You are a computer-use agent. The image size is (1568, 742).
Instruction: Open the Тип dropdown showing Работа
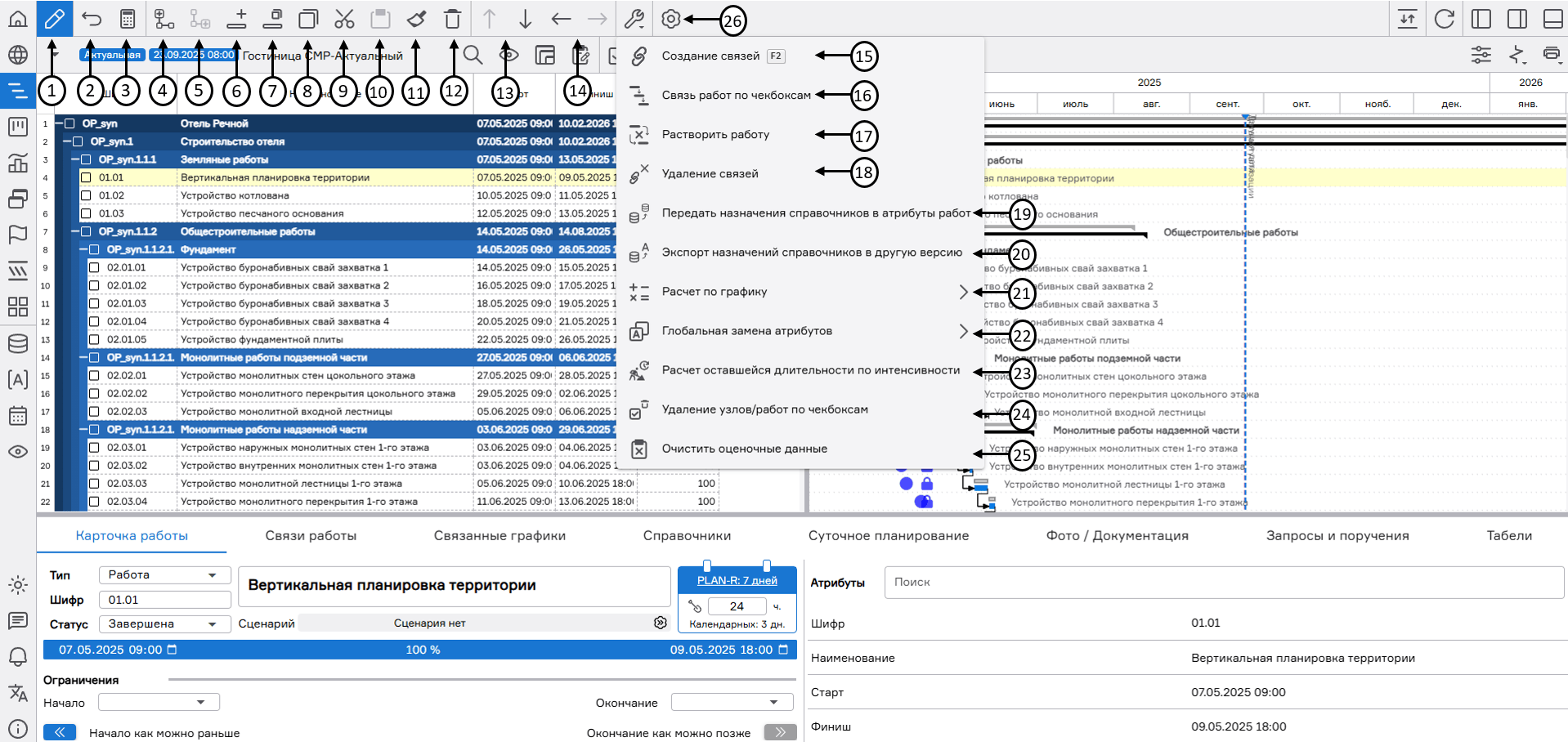164,574
